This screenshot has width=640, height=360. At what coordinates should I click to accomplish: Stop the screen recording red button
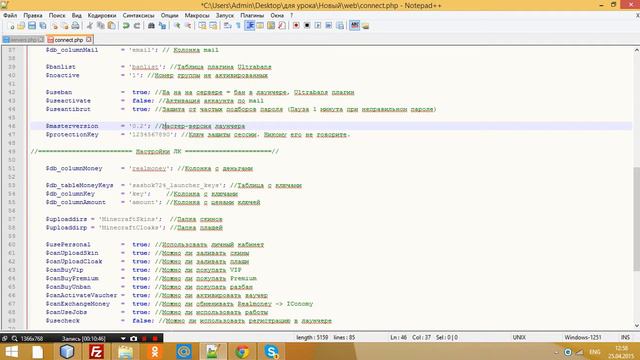pyautogui.click(x=155, y=338)
